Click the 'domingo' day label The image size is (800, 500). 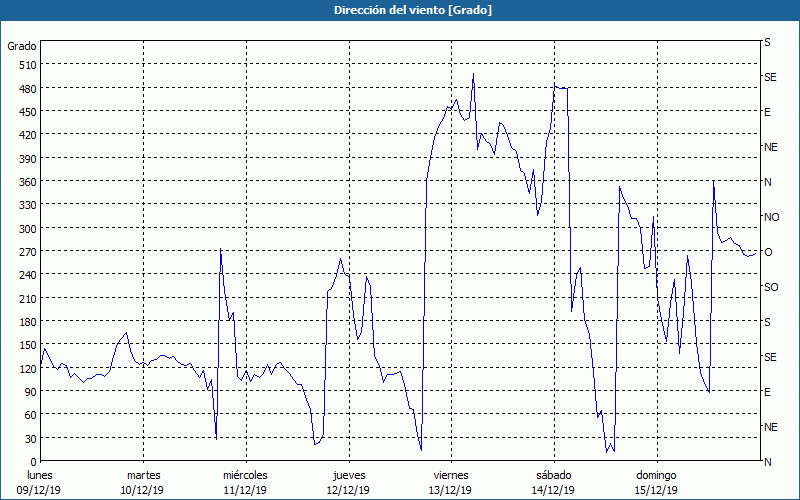(x=656, y=475)
